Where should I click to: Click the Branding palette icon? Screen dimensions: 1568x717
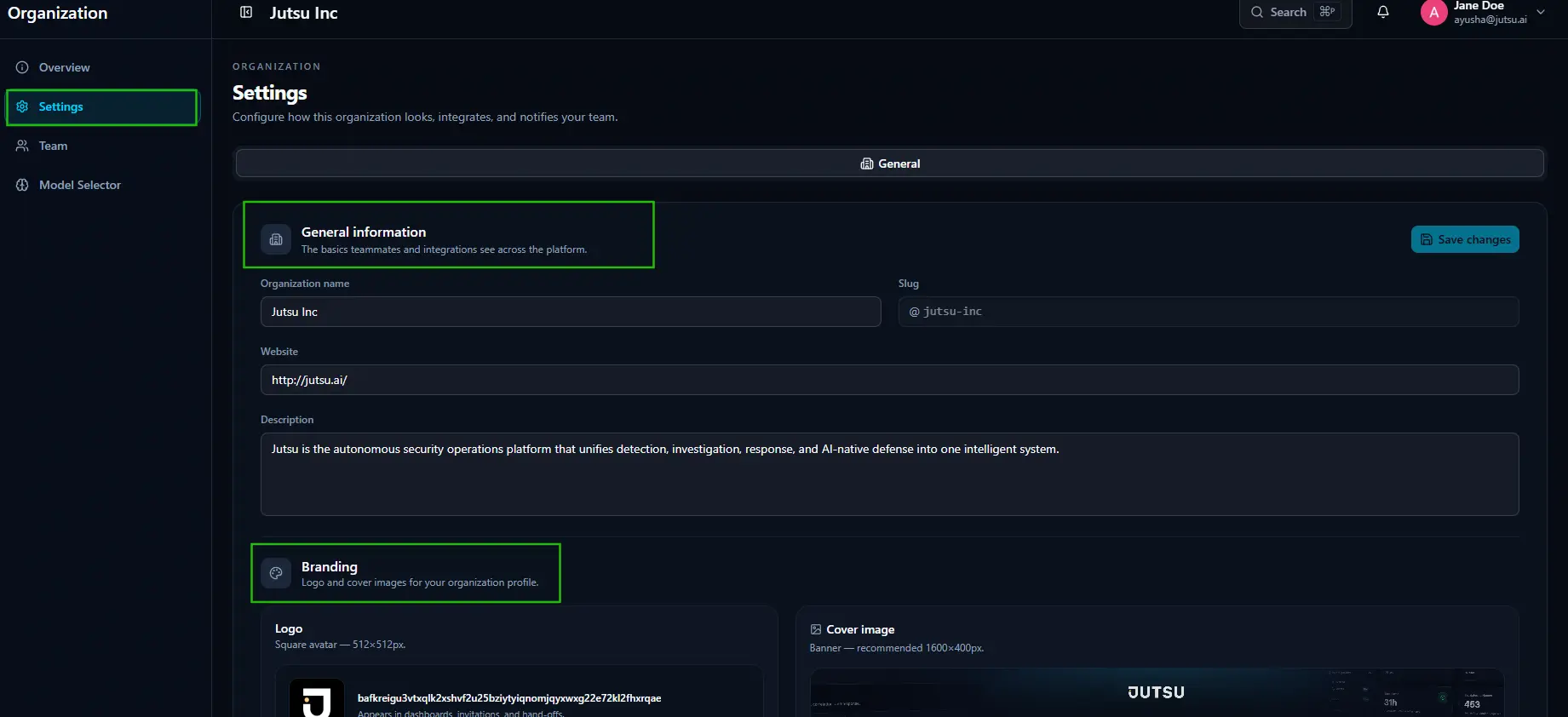[276, 573]
